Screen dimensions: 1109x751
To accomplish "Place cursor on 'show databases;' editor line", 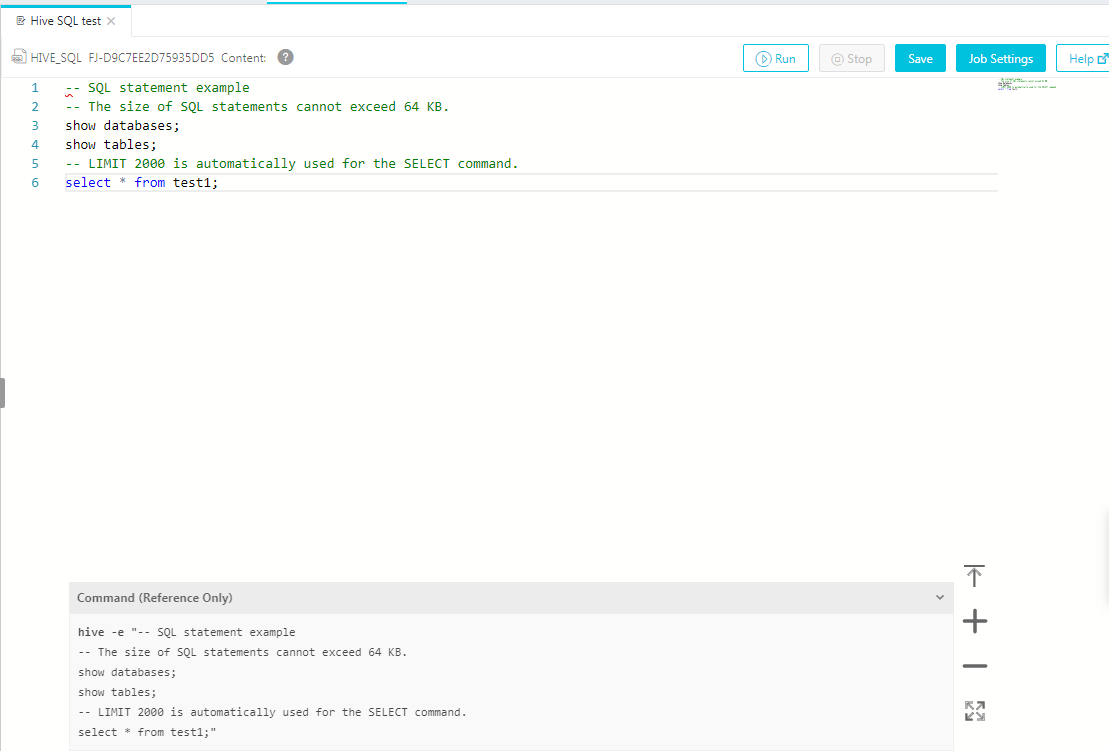I will tap(122, 126).
